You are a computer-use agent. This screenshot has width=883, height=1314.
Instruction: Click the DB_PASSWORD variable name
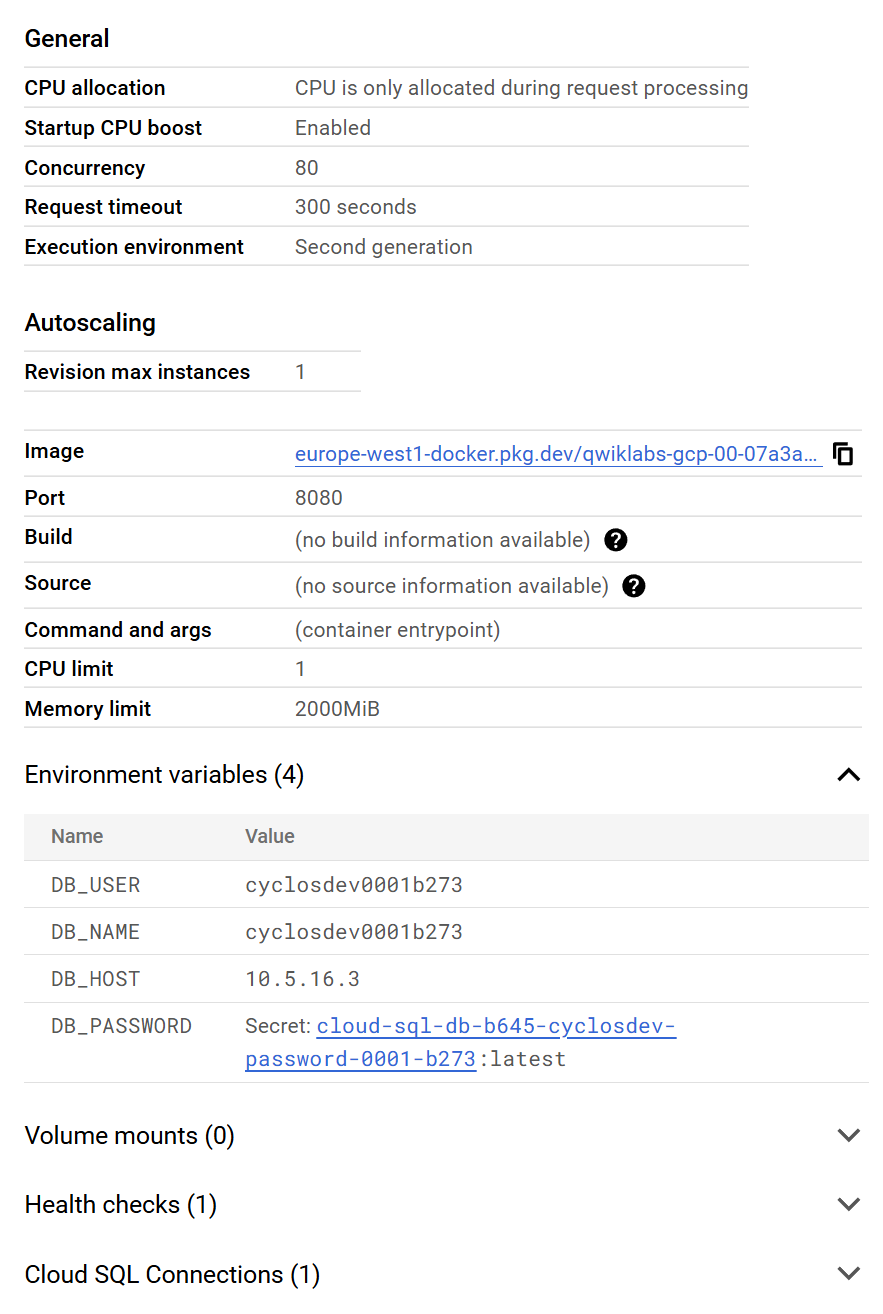(121, 1026)
